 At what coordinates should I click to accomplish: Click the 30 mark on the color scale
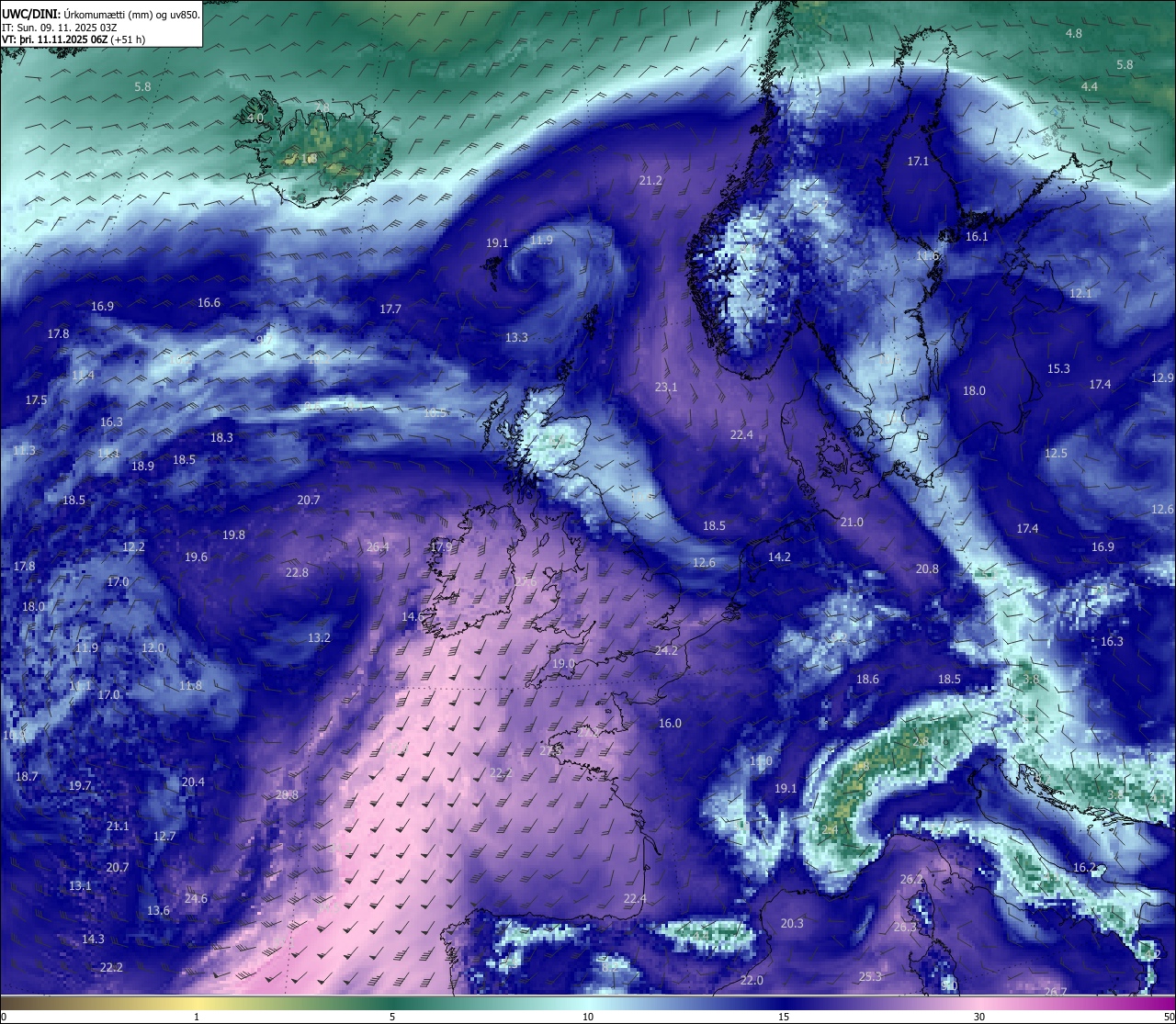click(979, 1017)
